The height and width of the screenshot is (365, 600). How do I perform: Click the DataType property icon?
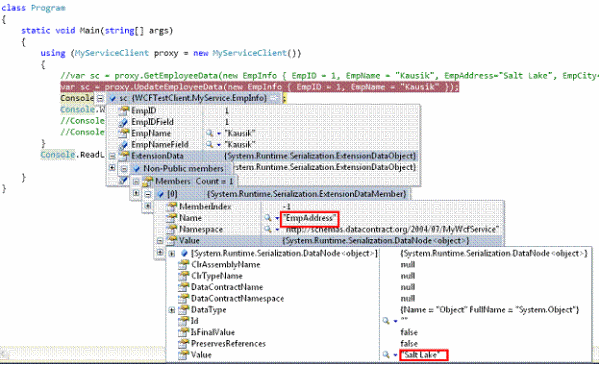(184, 310)
